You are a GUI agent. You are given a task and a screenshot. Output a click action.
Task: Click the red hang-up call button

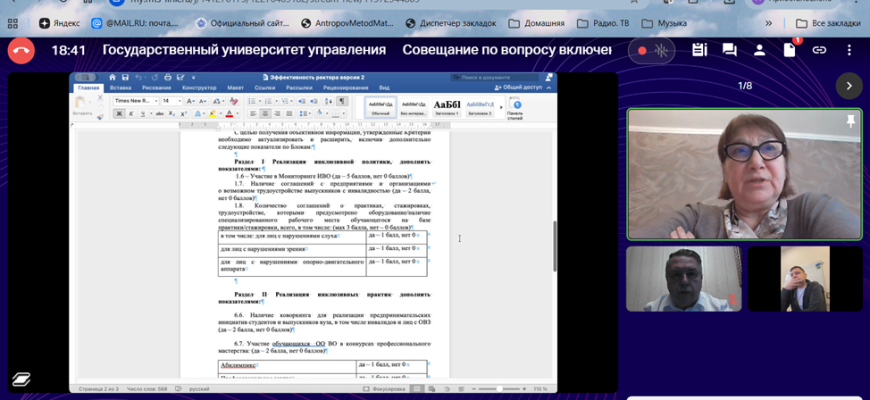[20, 50]
